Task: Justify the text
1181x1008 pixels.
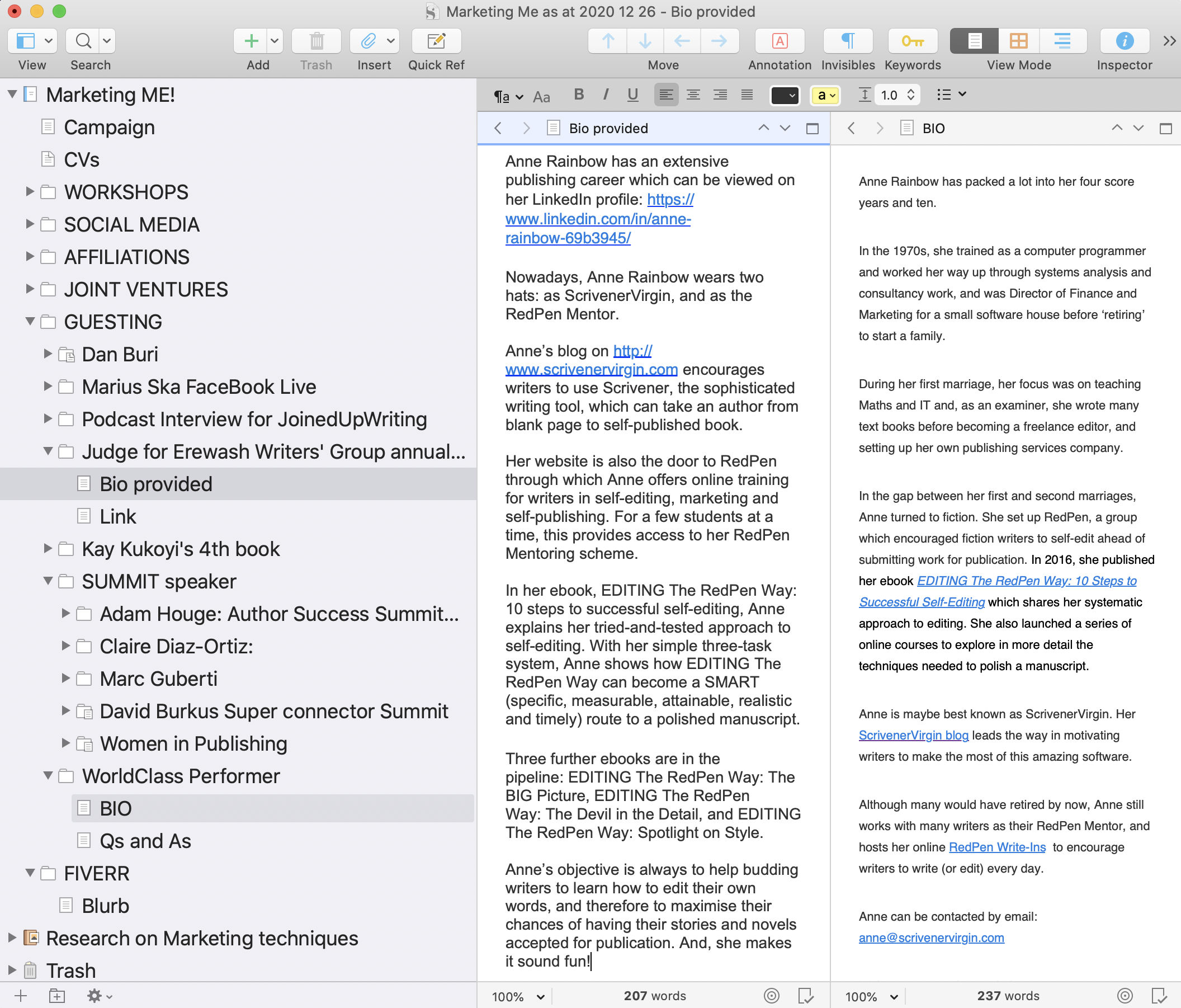Action: [747, 95]
